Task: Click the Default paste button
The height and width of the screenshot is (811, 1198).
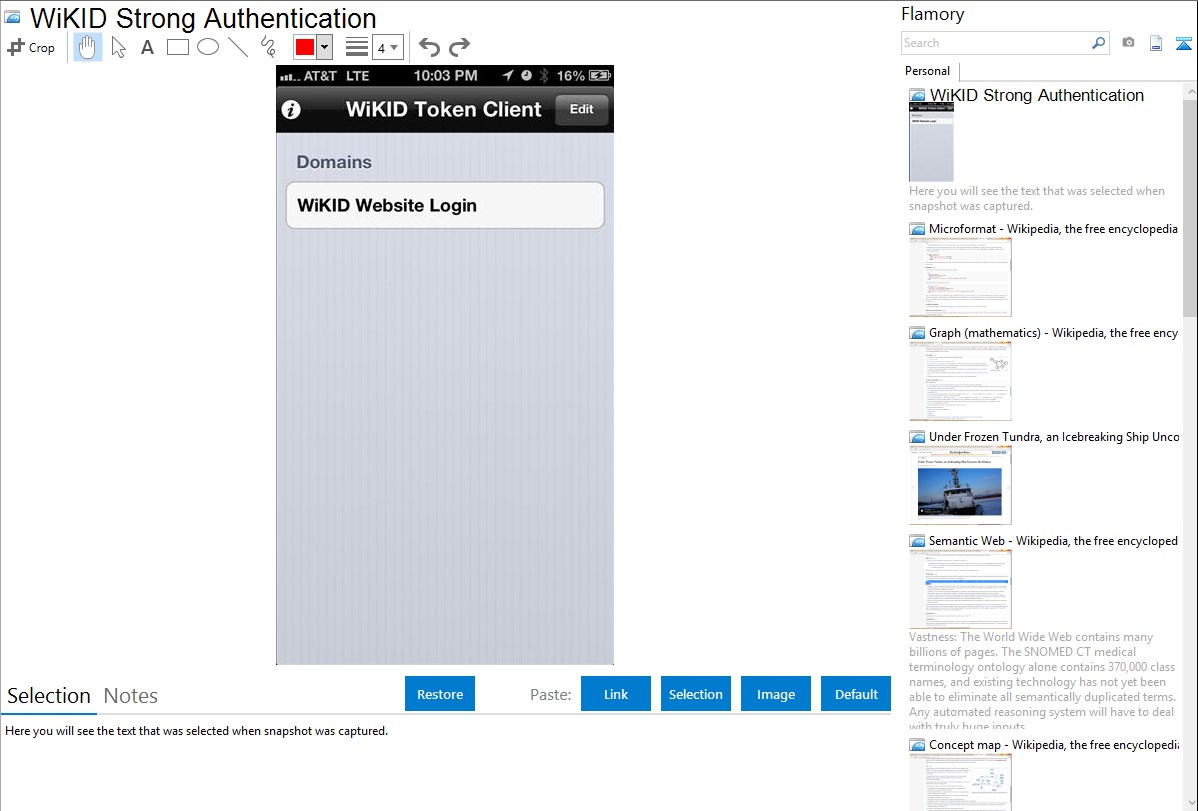Action: tap(856, 694)
